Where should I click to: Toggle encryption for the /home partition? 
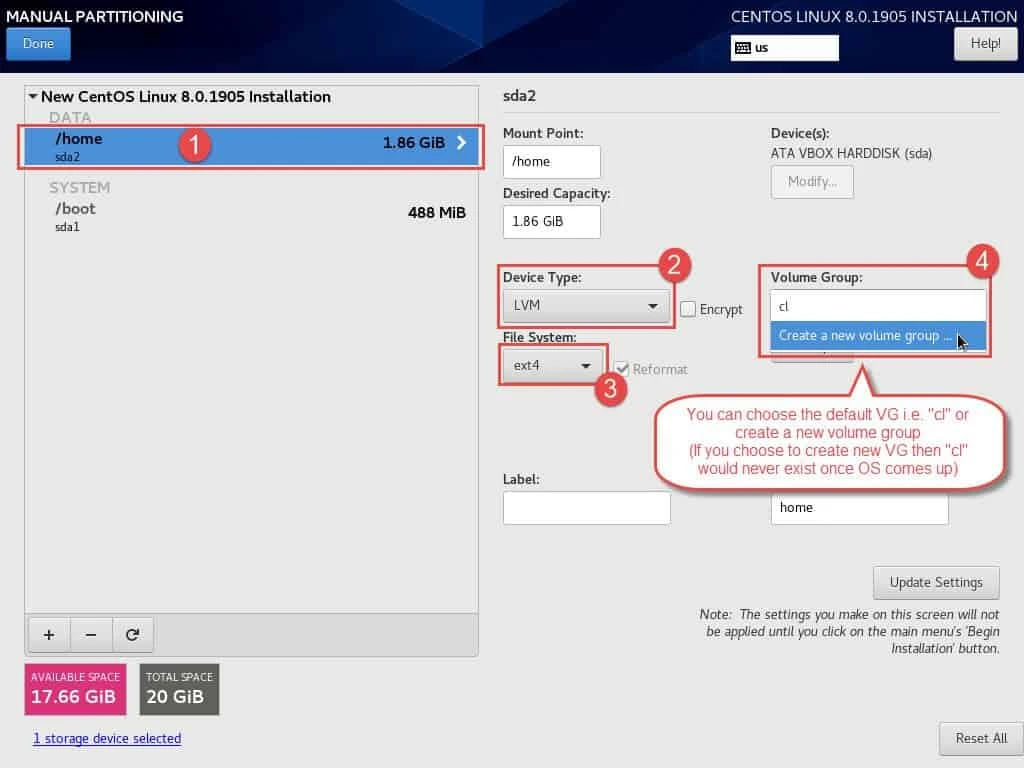pyautogui.click(x=688, y=309)
